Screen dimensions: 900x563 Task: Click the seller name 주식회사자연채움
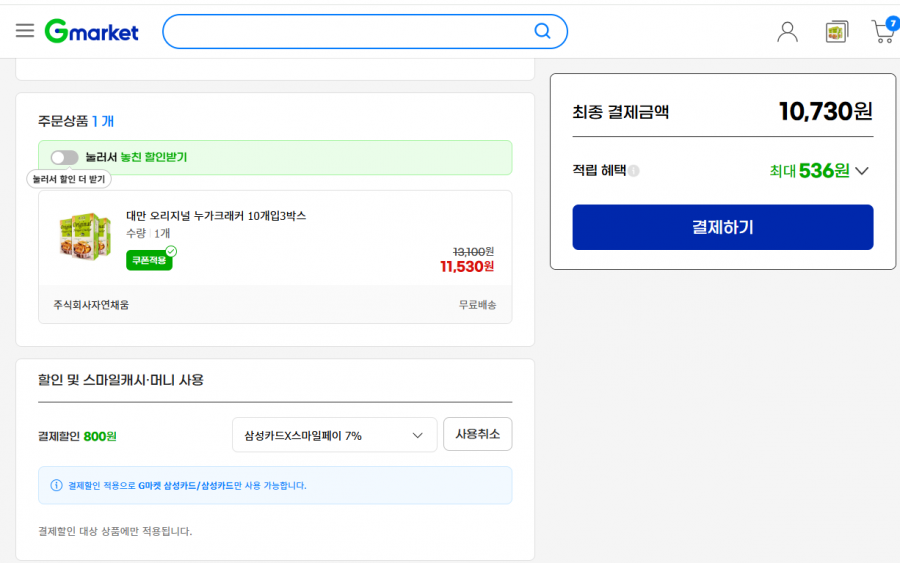91,305
